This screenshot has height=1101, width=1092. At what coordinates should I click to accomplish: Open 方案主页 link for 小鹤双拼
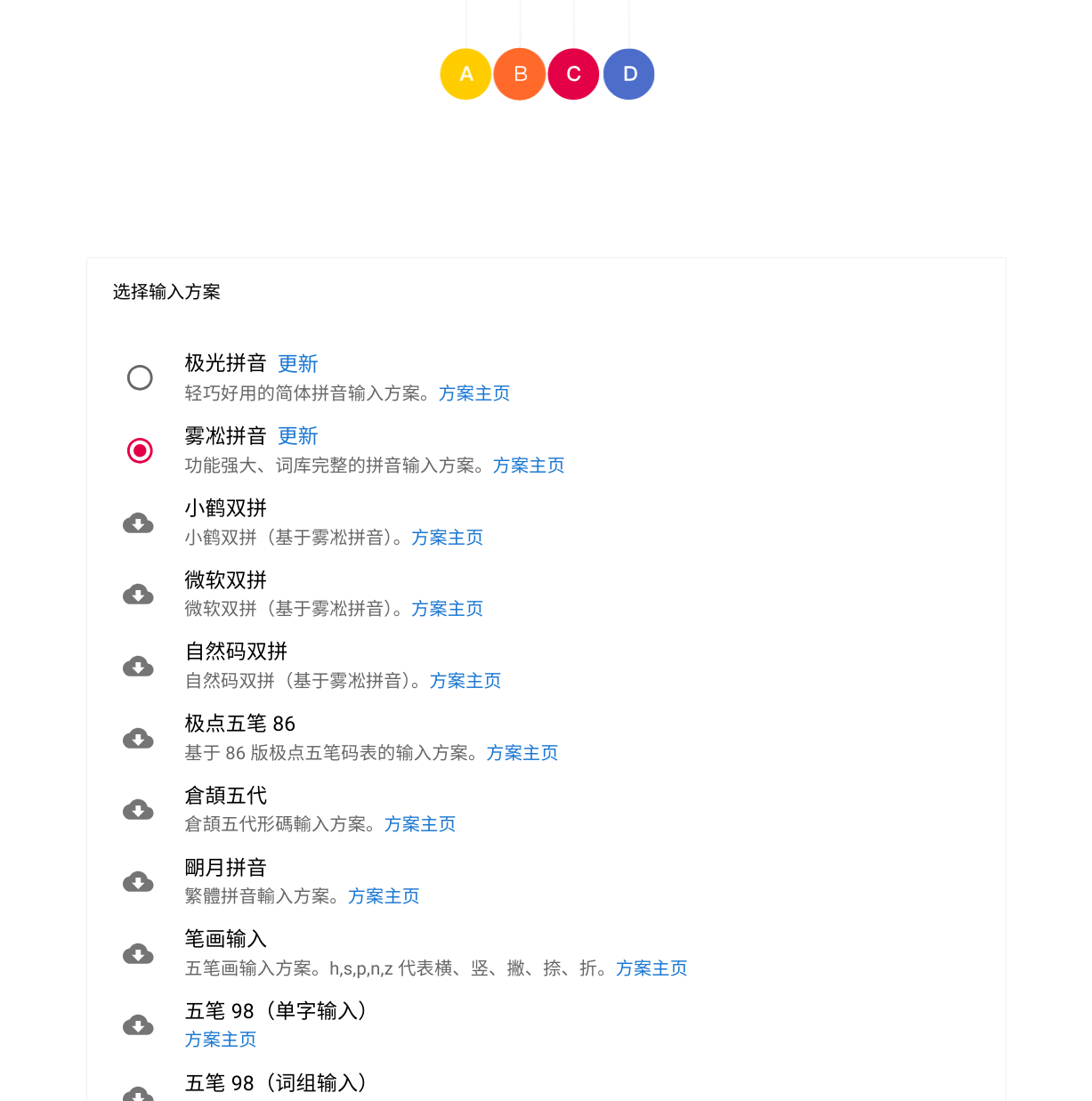pos(447,538)
